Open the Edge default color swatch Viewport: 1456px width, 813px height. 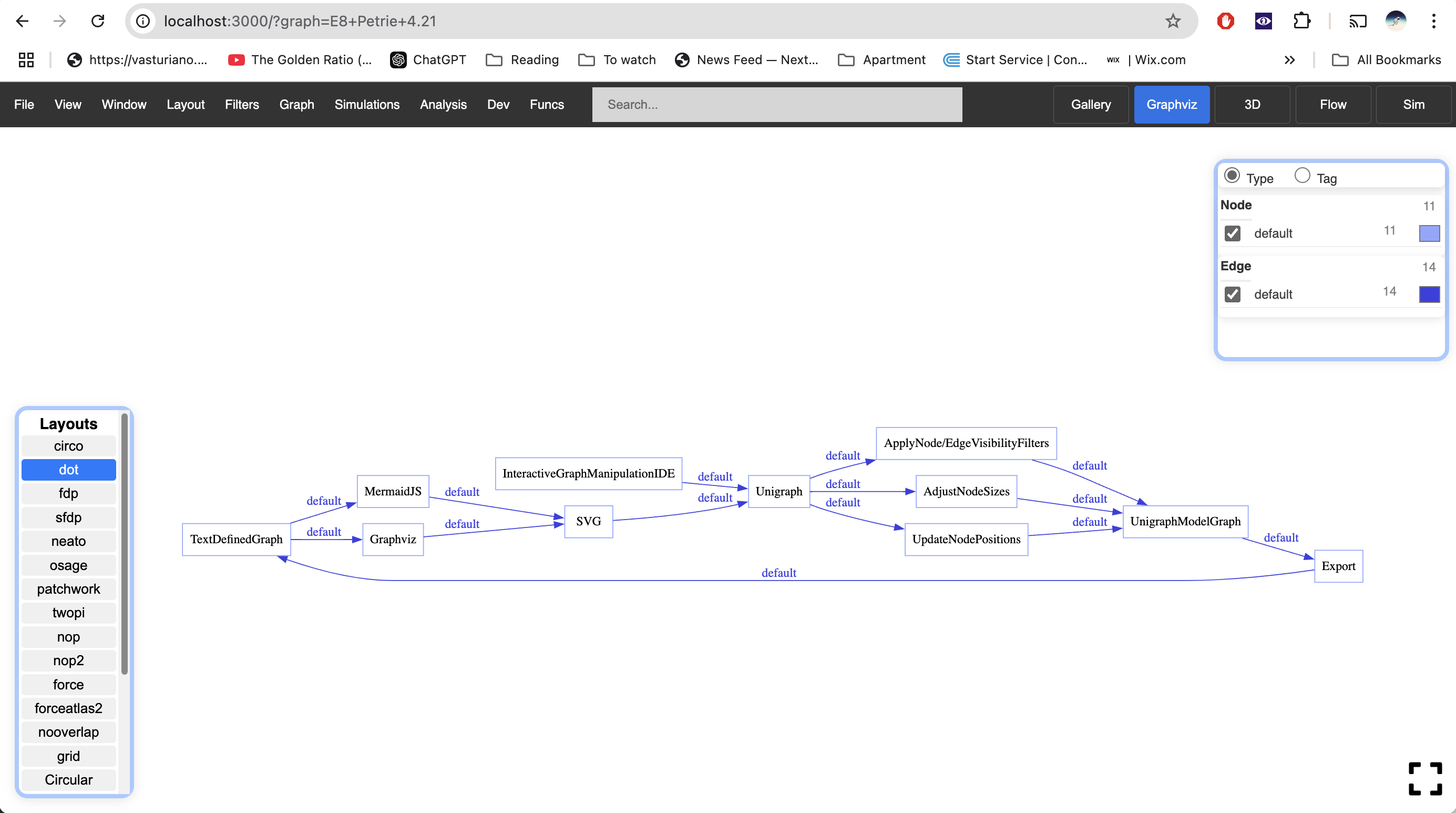pyautogui.click(x=1429, y=294)
